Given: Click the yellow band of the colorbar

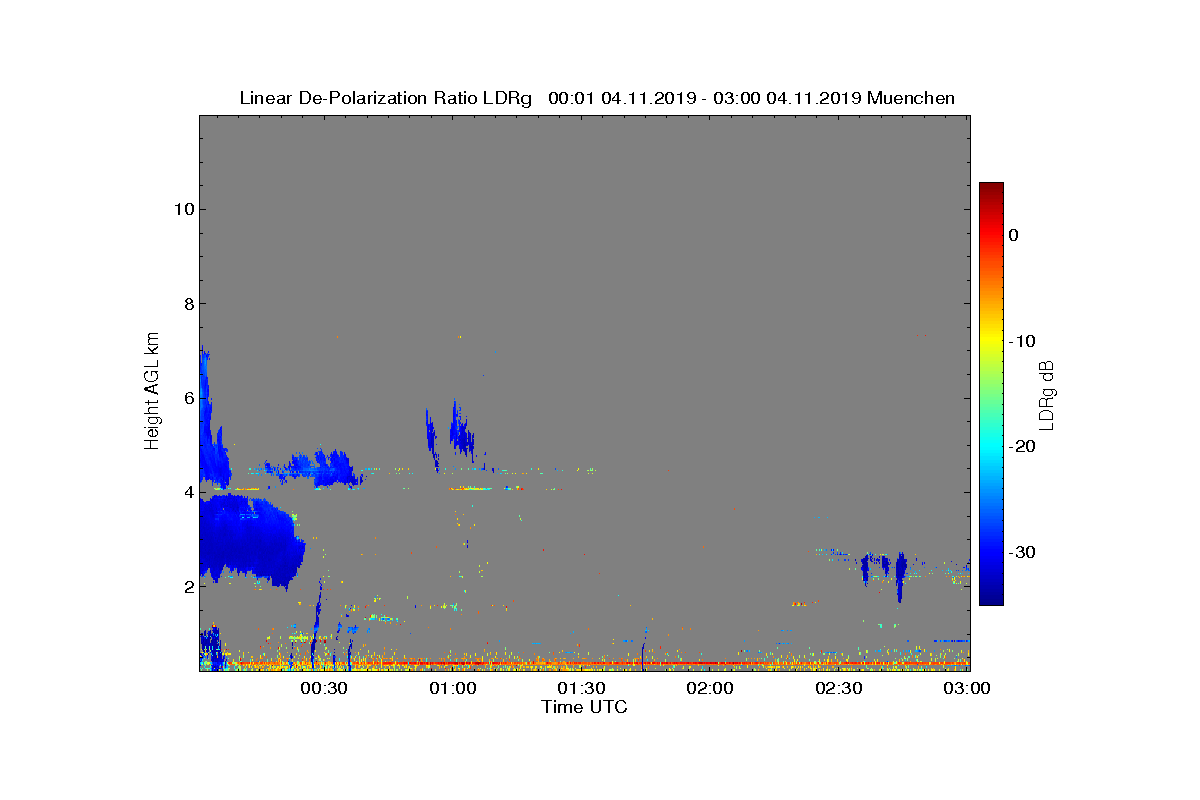Looking at the screenshot, I should click(991, 340).
